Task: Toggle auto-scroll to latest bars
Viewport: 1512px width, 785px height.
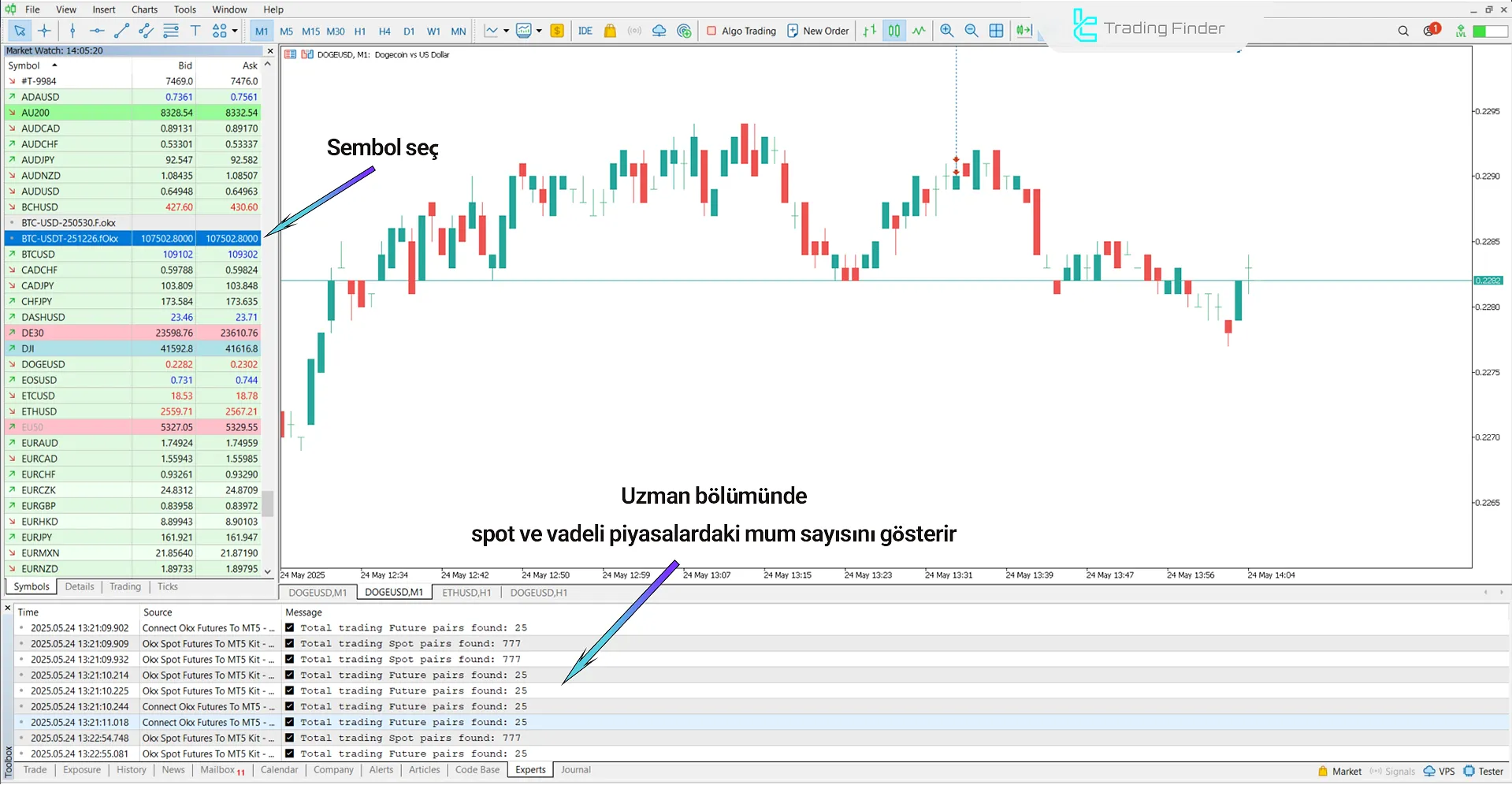Action: click(x=1023, y=31)
